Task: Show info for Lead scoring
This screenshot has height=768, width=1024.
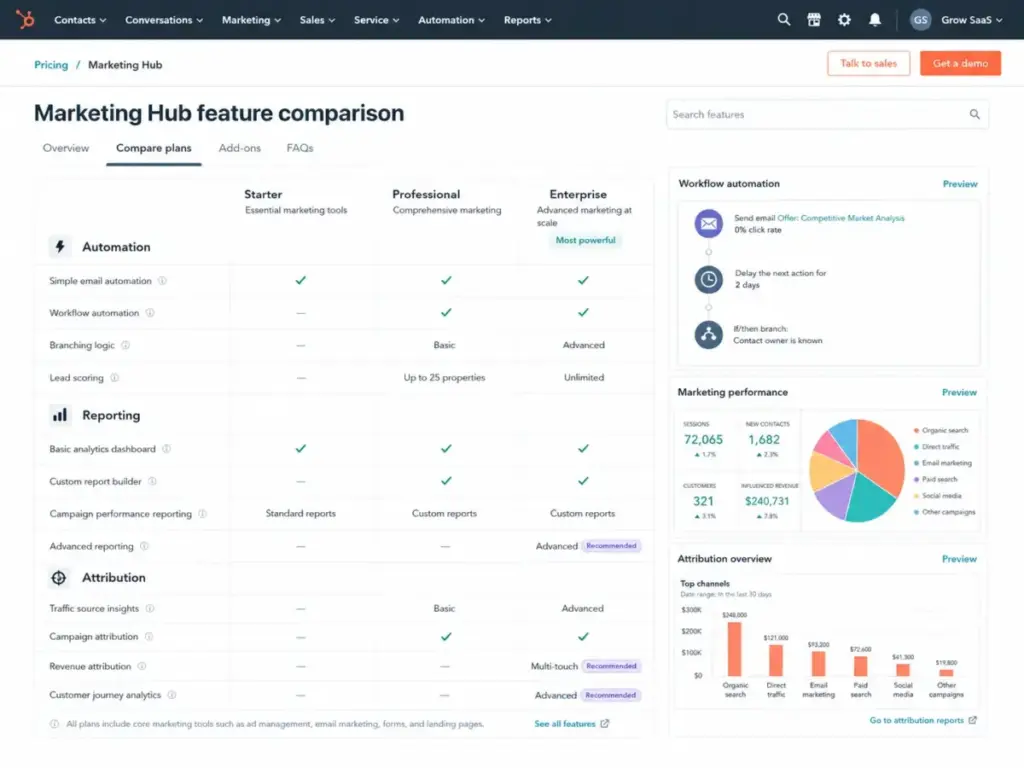Action: [x=114, y=377]
